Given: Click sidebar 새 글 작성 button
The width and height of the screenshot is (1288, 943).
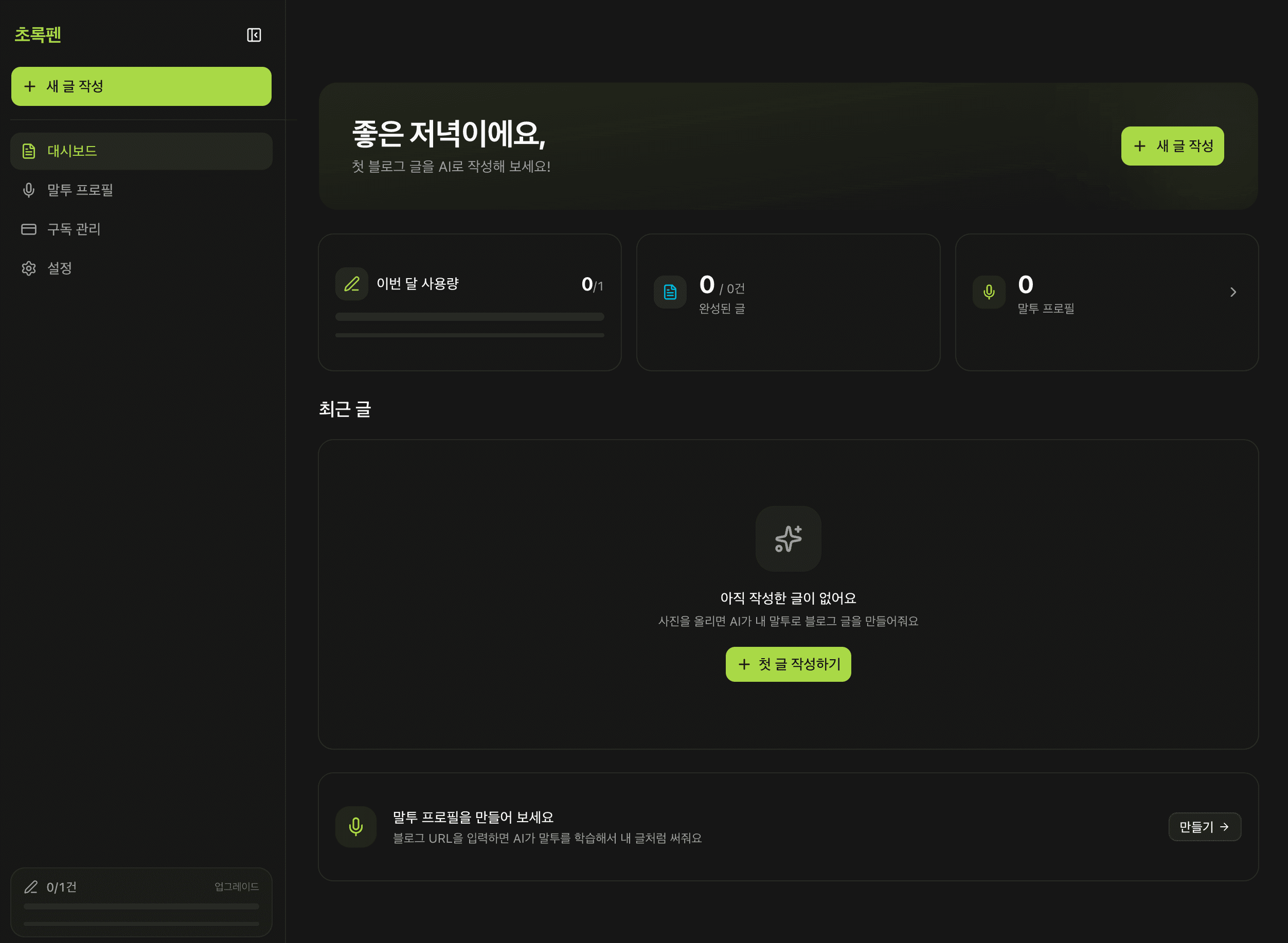Looking at the screenshot, I should (x=141, y=86).
